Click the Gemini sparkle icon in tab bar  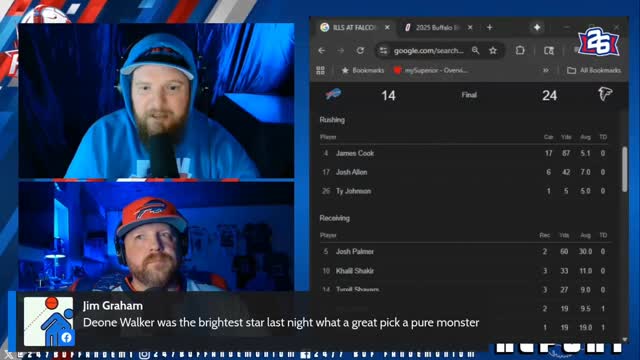point(537,27)
